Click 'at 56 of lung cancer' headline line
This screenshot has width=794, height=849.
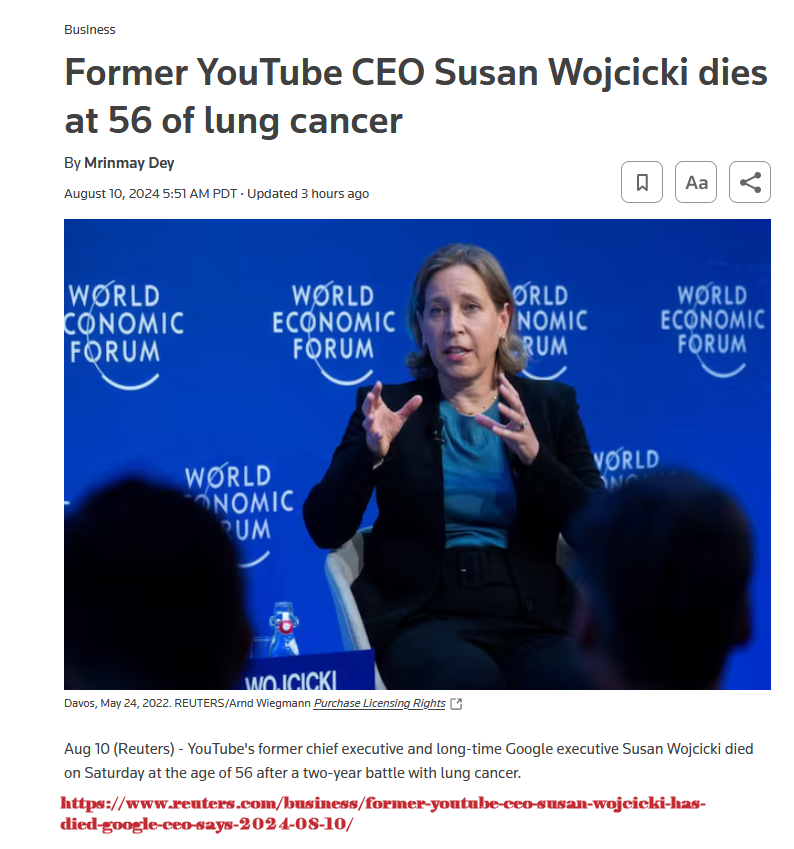click(233, 120)
